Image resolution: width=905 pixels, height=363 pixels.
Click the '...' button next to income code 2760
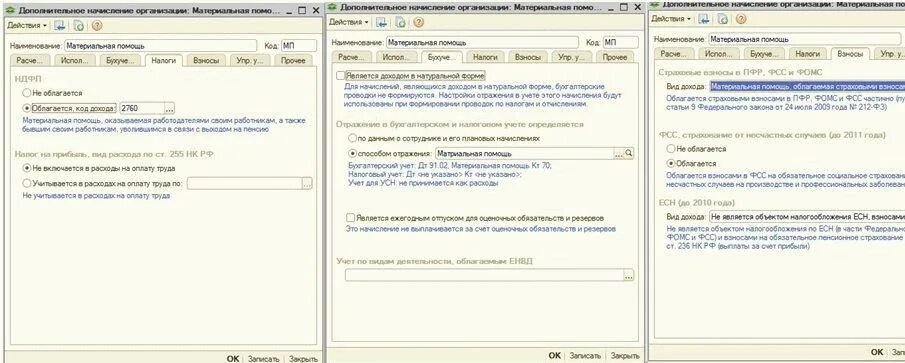coord(169,108)
